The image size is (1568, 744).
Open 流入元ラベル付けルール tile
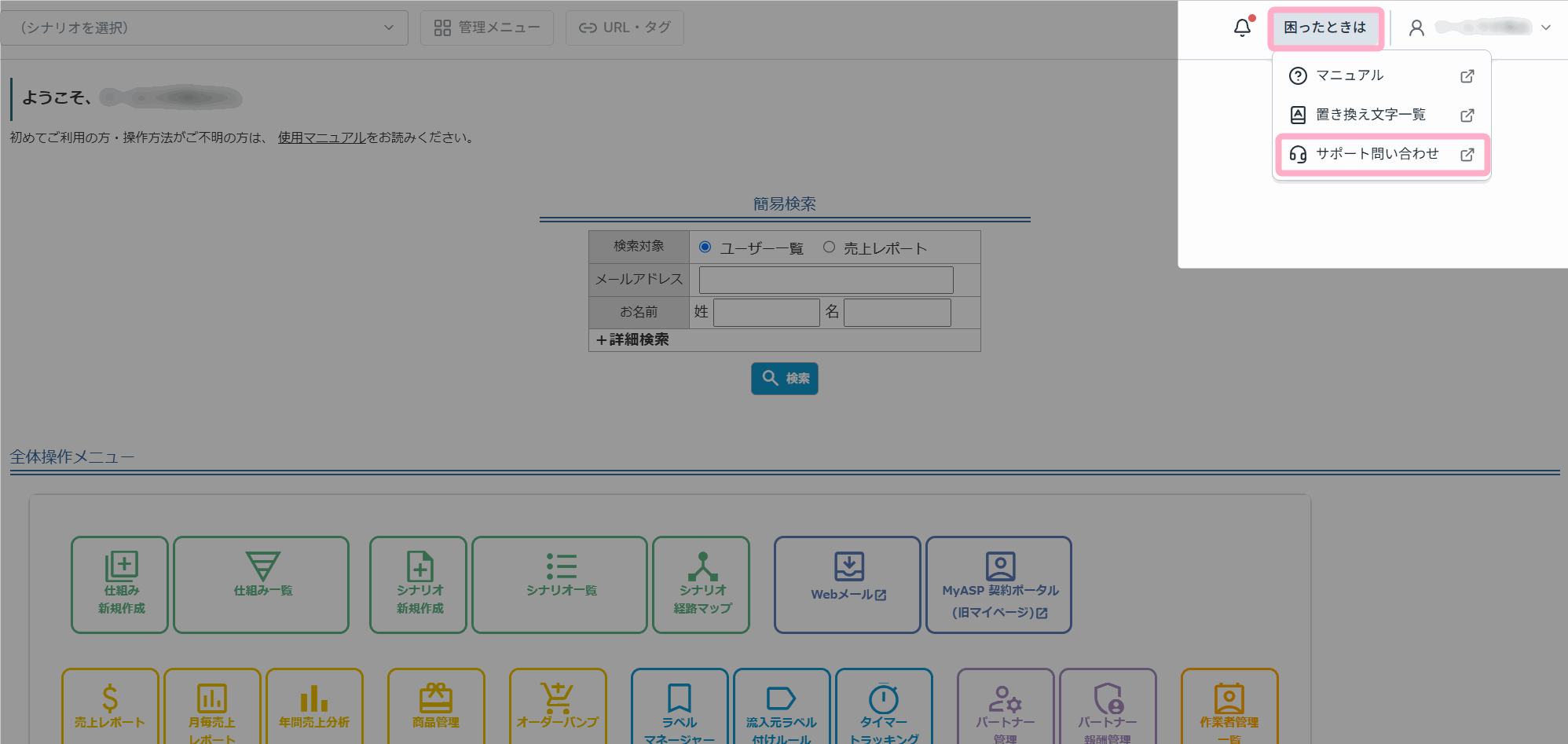click(782, 706)
